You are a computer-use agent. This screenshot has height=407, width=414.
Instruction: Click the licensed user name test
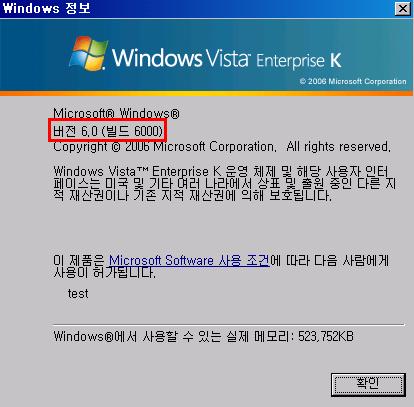point(78,294)
